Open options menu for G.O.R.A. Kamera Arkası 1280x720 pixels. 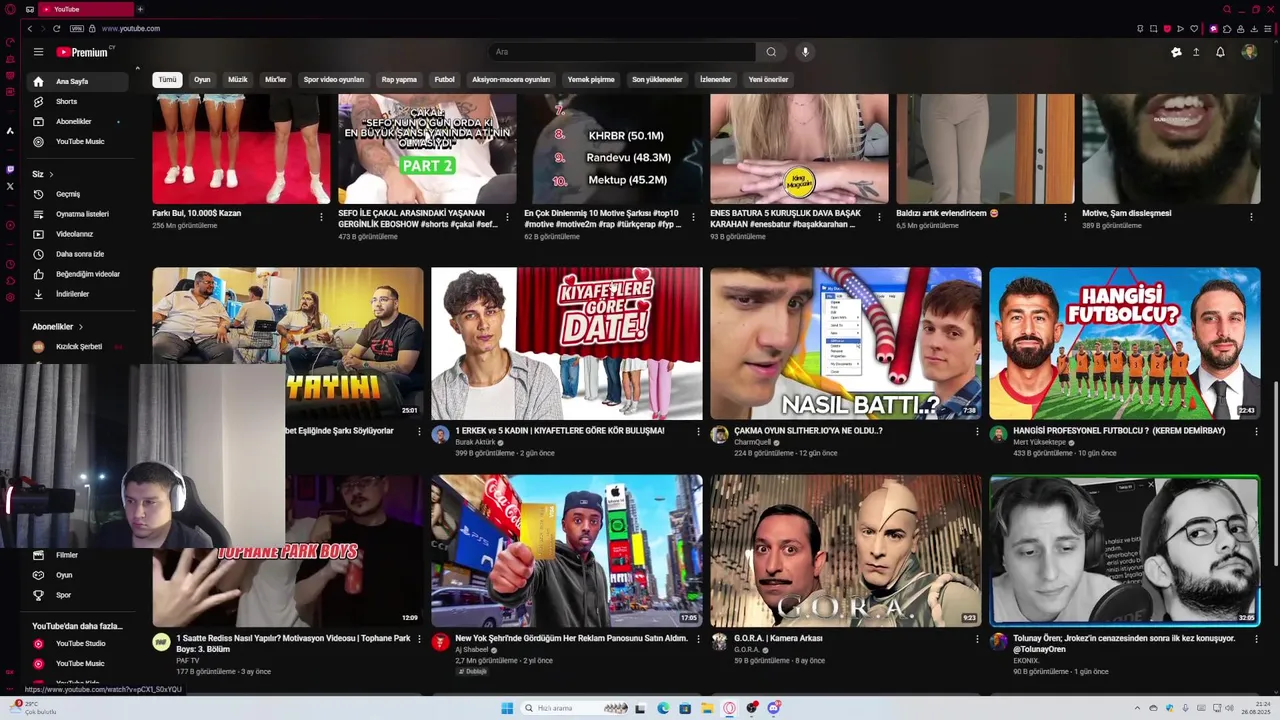pos(977,639)
